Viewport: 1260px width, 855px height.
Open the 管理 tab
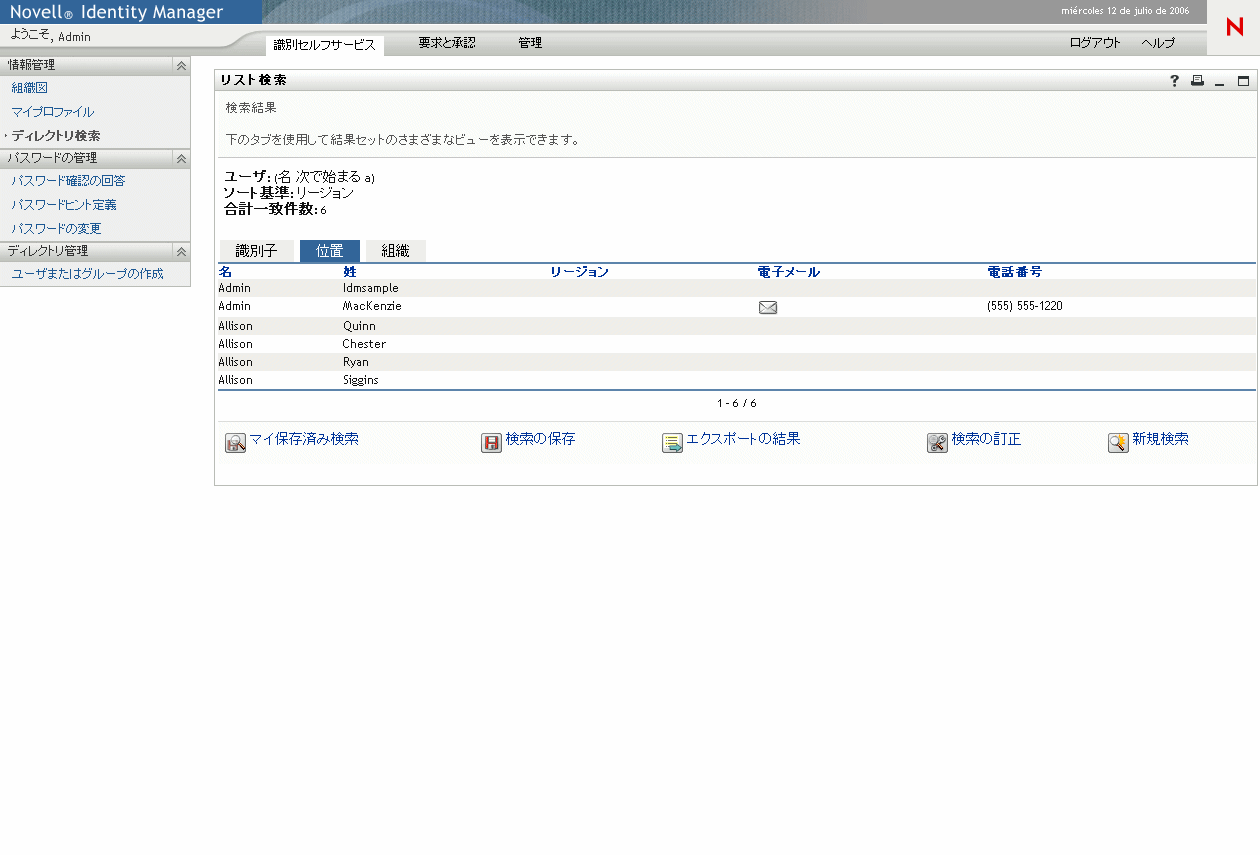(x=530, y=43)
